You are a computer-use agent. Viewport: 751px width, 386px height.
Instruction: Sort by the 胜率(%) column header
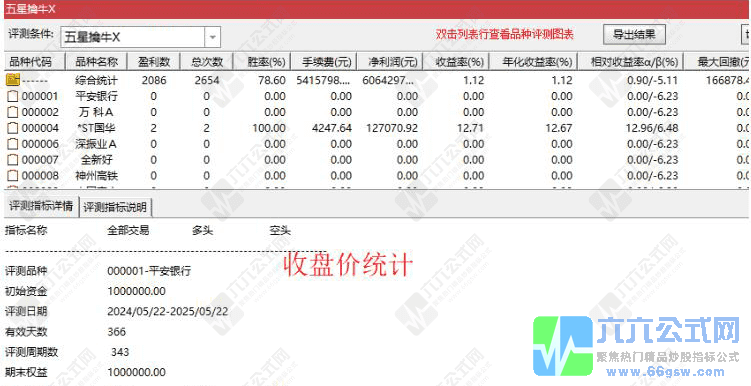coord(262,62)
